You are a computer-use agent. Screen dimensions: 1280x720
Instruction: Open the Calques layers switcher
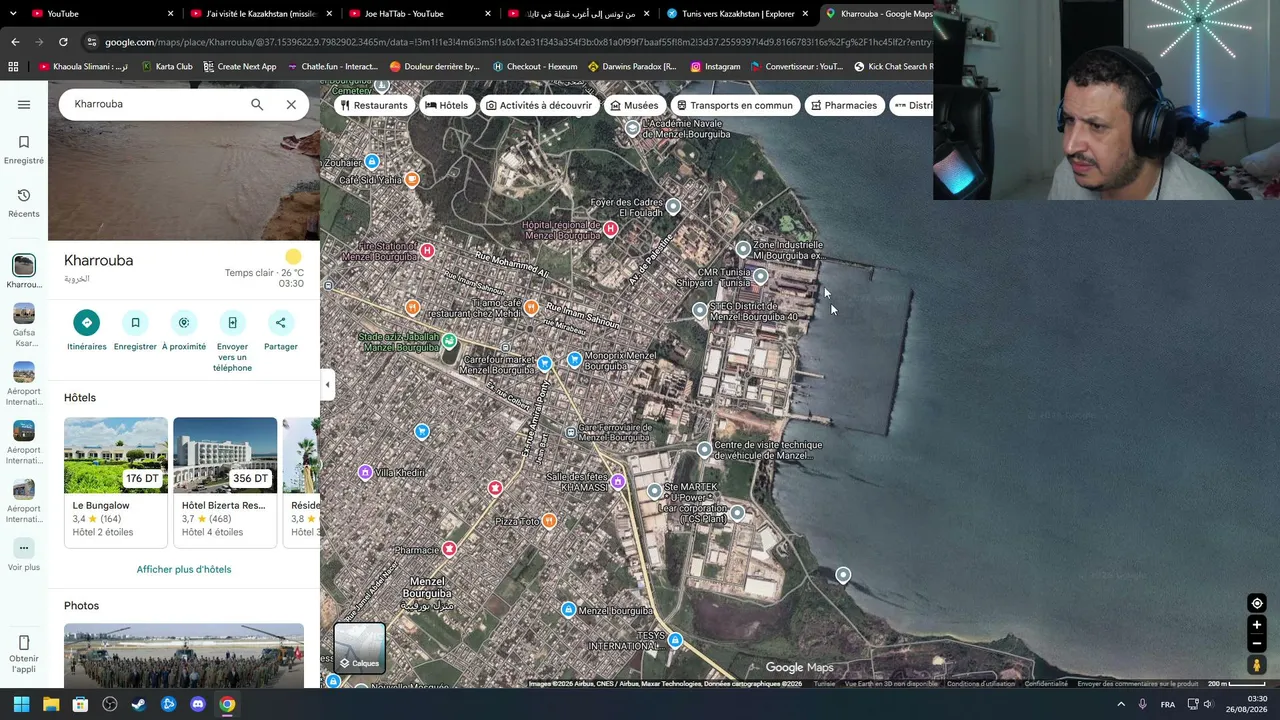pos(359,648)
